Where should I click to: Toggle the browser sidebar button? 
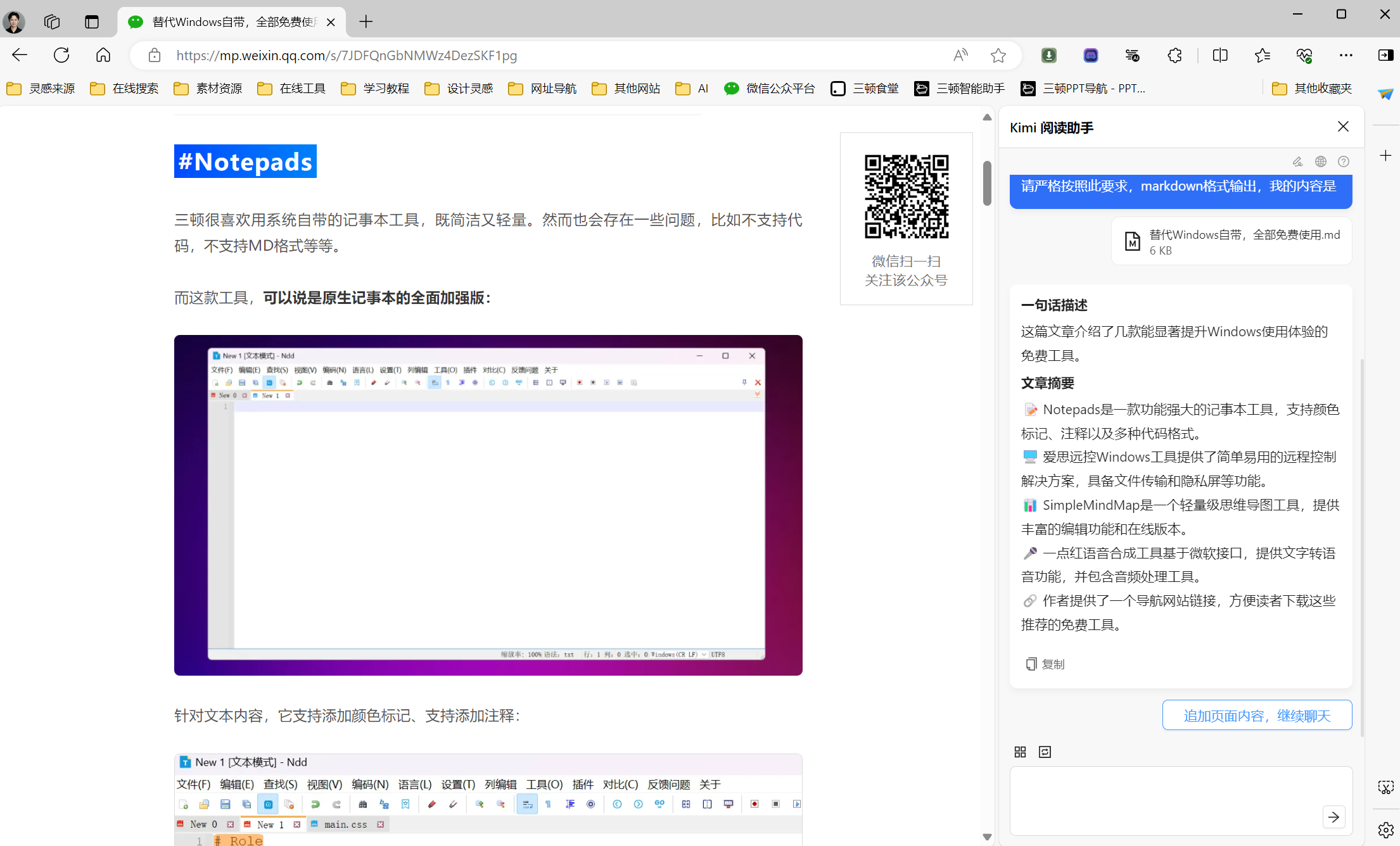1385,55
